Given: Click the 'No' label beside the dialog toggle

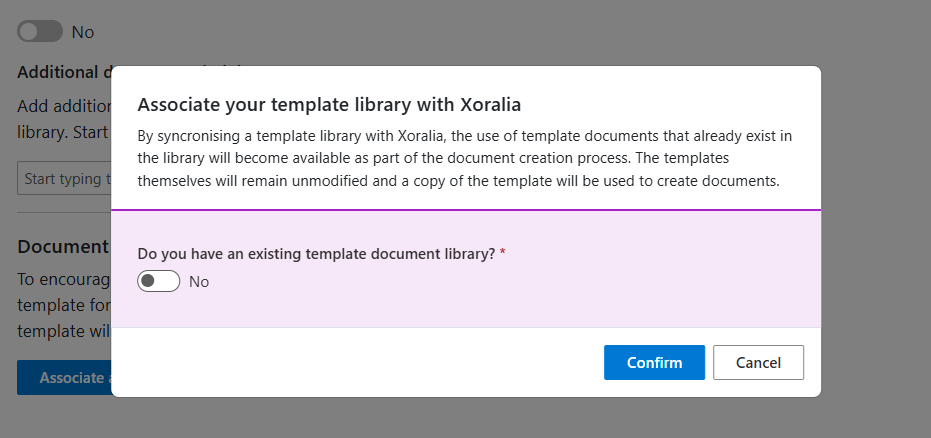Looking at the screenshot, I should tap(199, 281).
